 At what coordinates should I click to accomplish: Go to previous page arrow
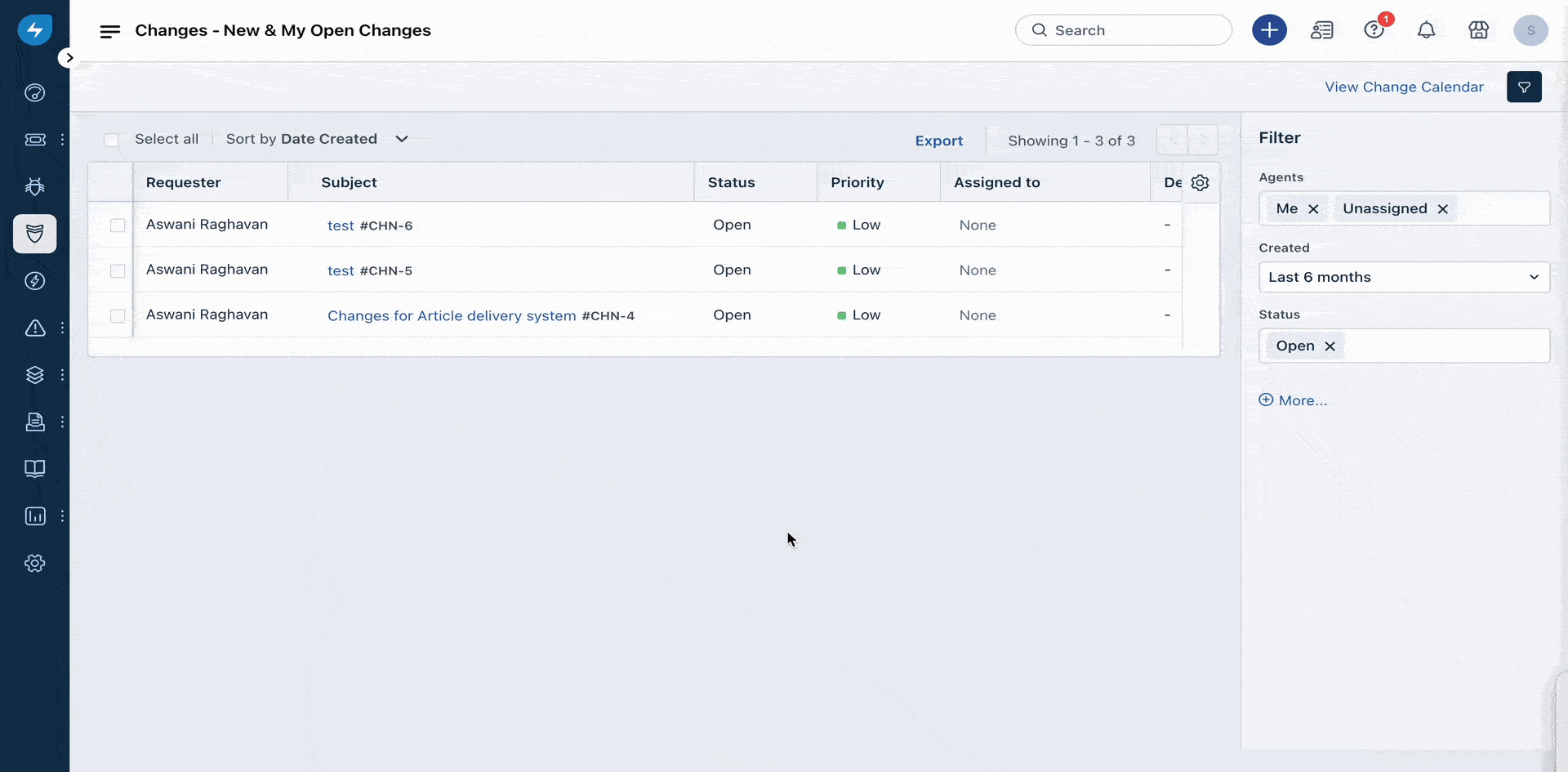click(x=1172, y=141)
